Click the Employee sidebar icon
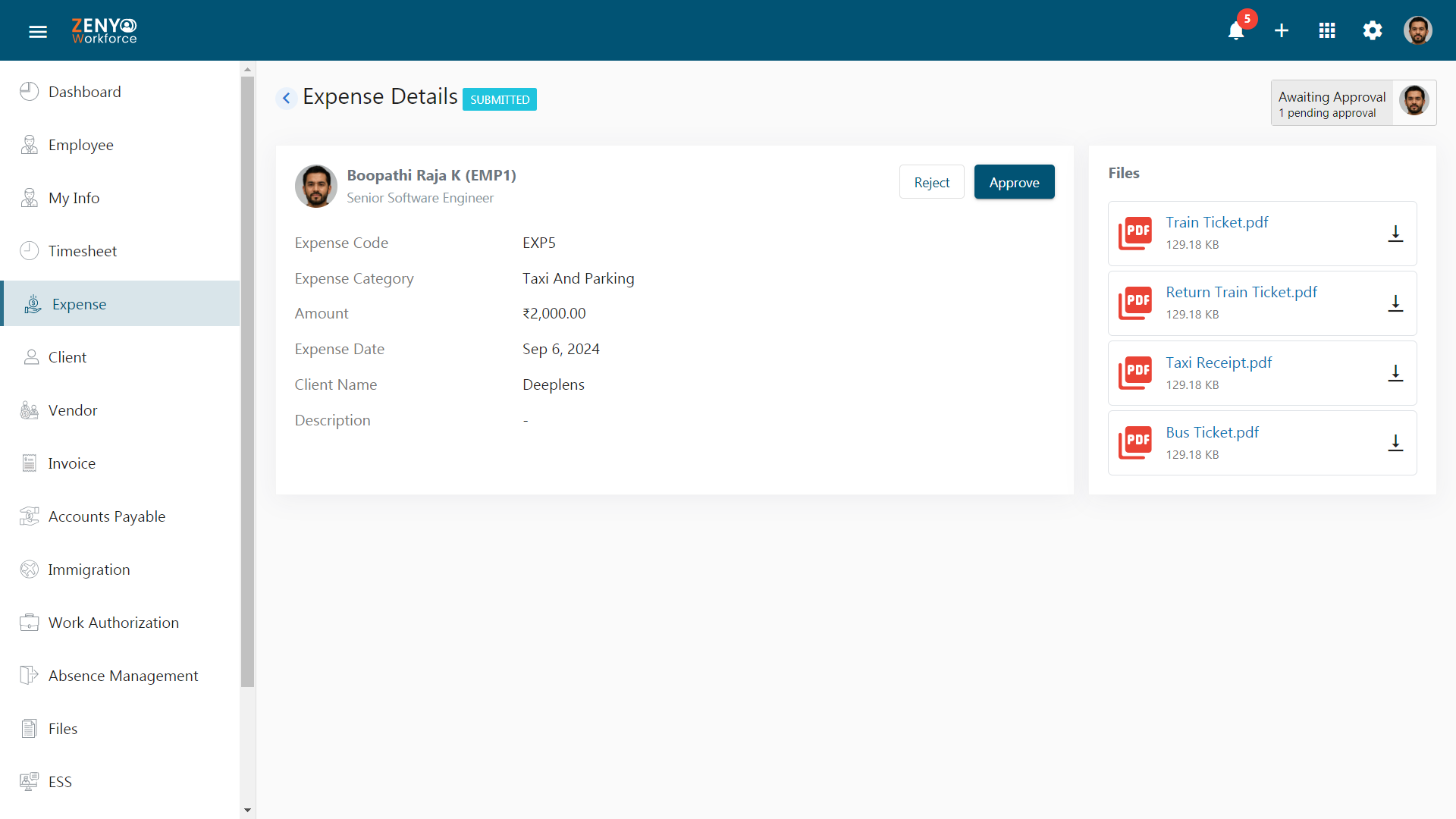Image resolution: width=1456 pixels, height=819 pixels. coord(29,144)
